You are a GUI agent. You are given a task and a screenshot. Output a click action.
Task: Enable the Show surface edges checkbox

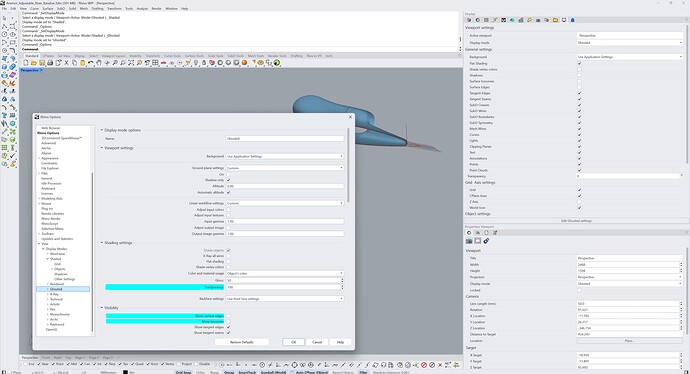228,315
